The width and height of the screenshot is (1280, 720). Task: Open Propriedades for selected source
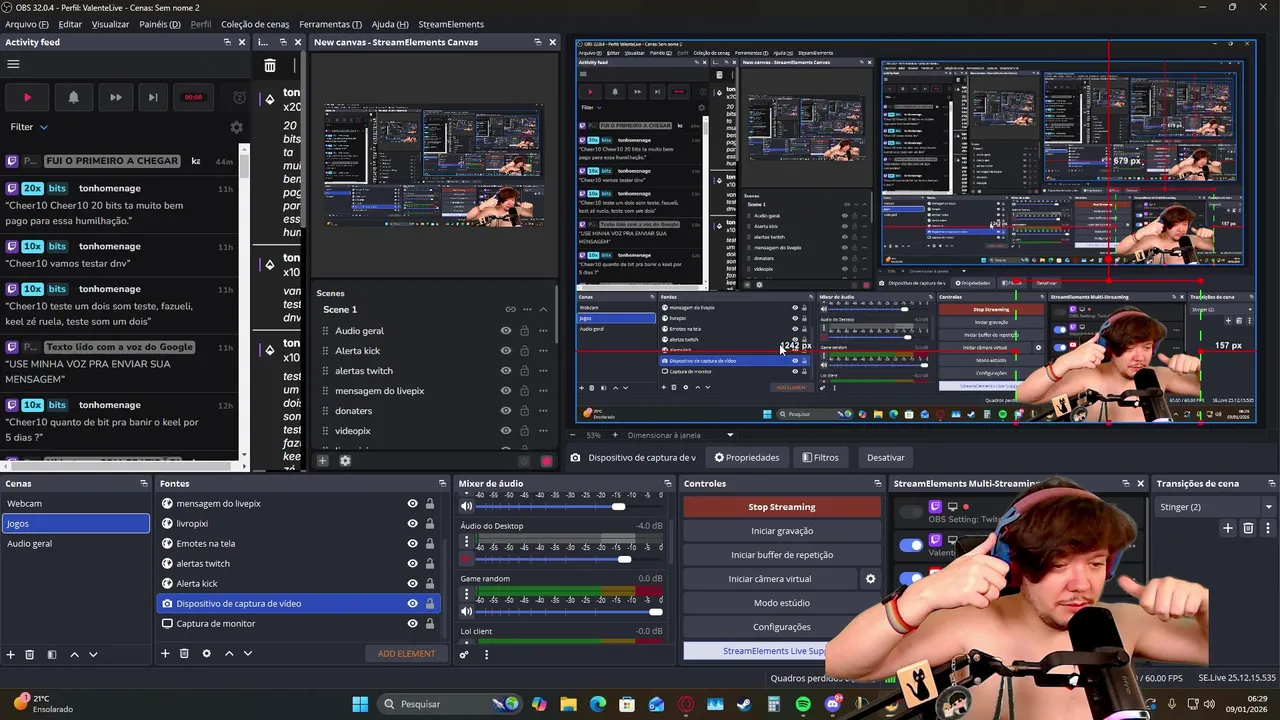(x=747, y=458)
